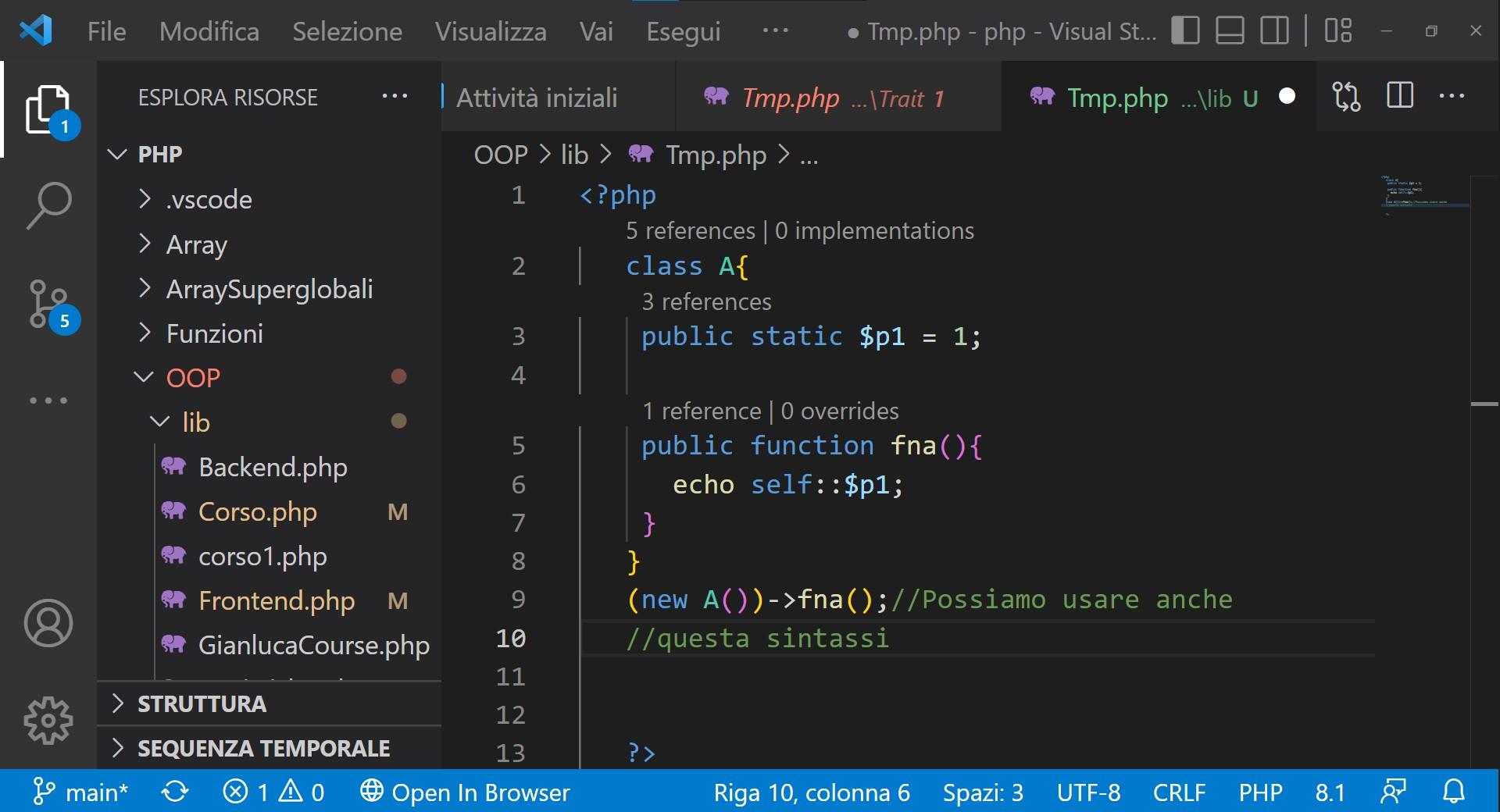
Task: Open the Accounts menu in activity bar
Action: pos(48,623)
